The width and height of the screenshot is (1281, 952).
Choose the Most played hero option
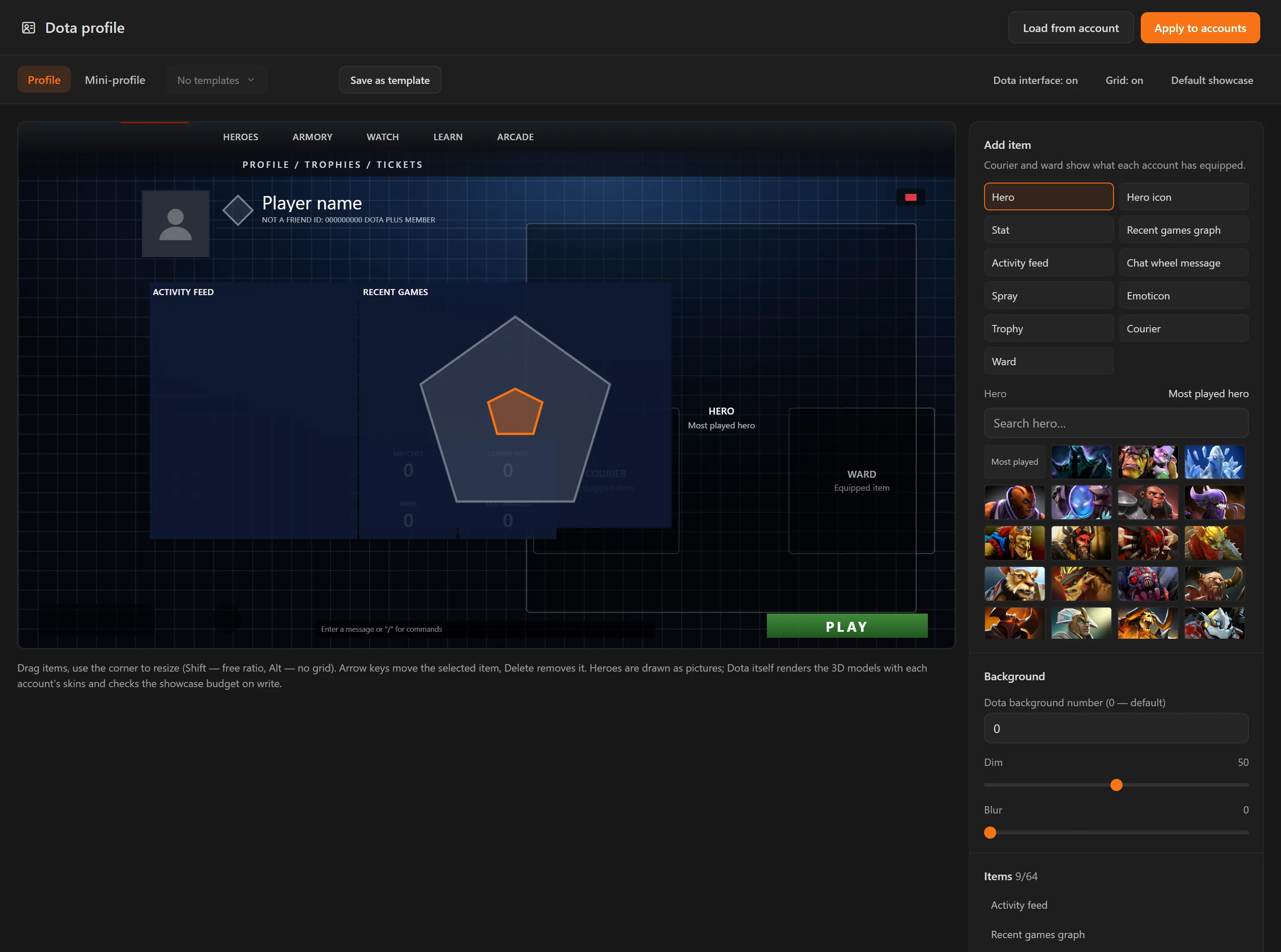[x=1014, y=462]
